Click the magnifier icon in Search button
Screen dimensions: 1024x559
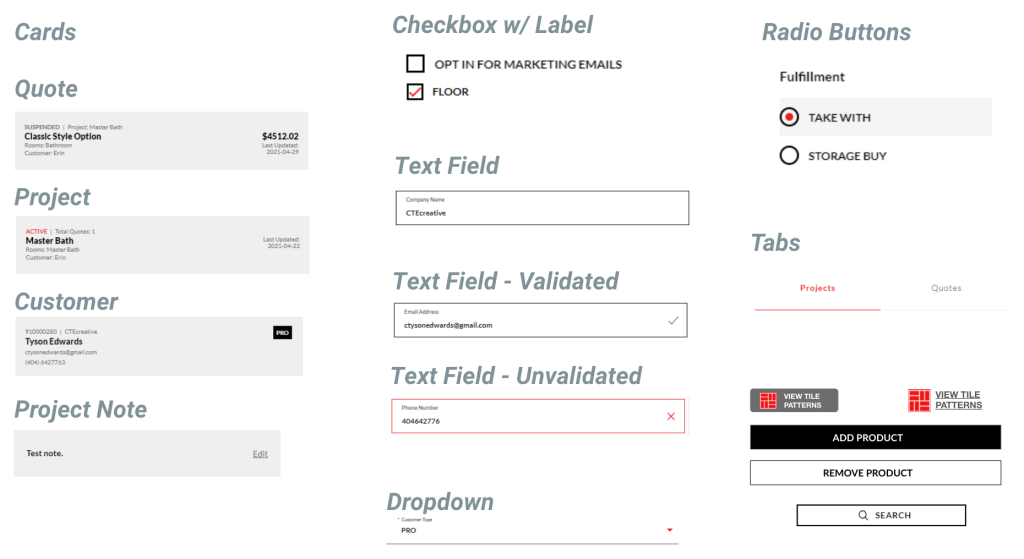pos(863,515)
